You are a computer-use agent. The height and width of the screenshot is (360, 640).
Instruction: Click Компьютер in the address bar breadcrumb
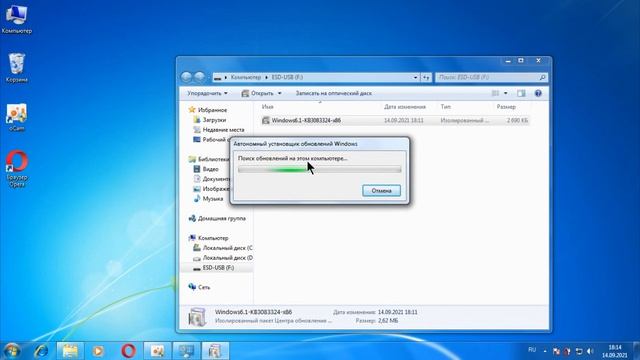click(x=246, y=77)
